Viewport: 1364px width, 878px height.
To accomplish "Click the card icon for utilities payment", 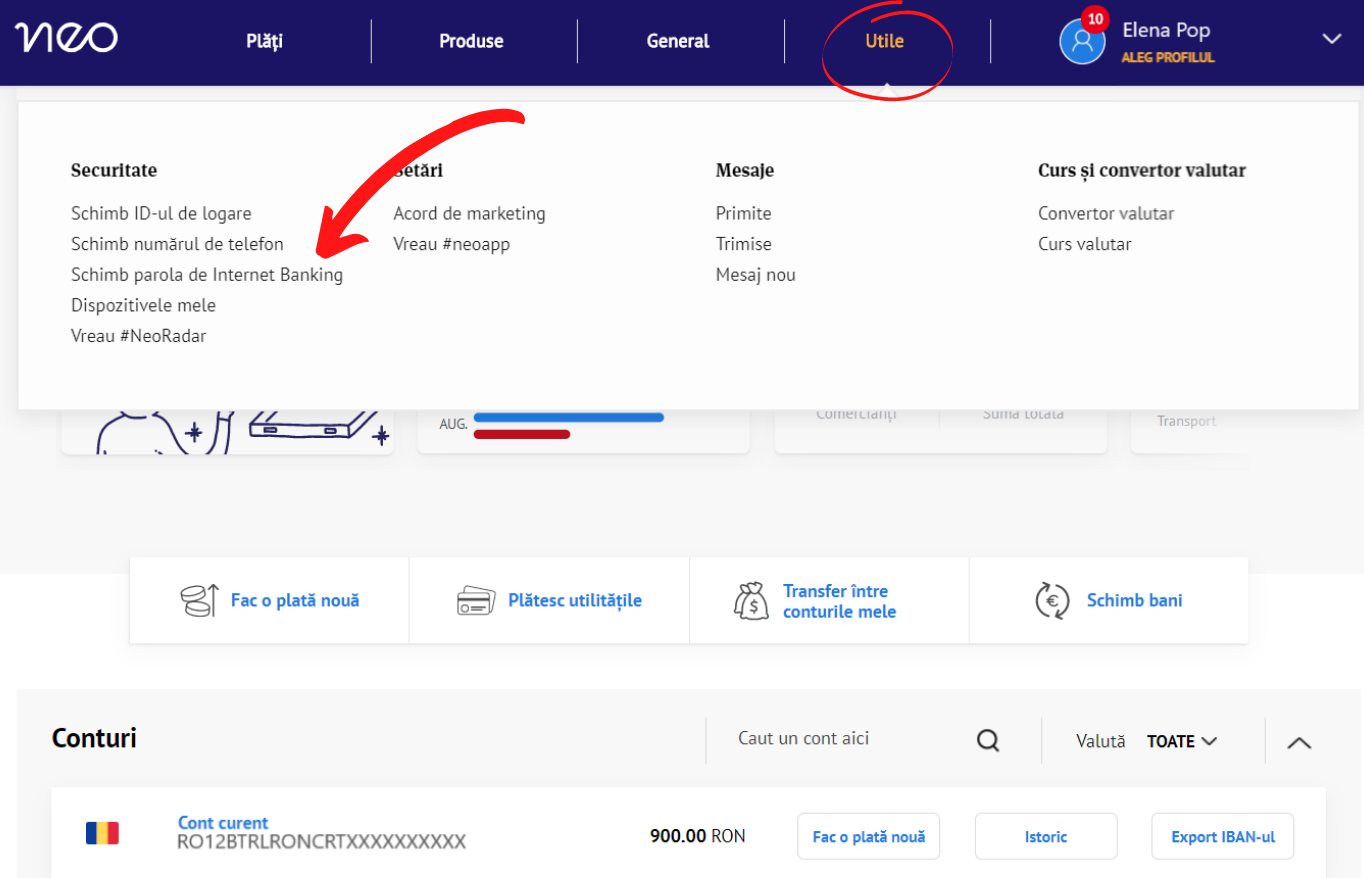I will [x=476, y=601].
